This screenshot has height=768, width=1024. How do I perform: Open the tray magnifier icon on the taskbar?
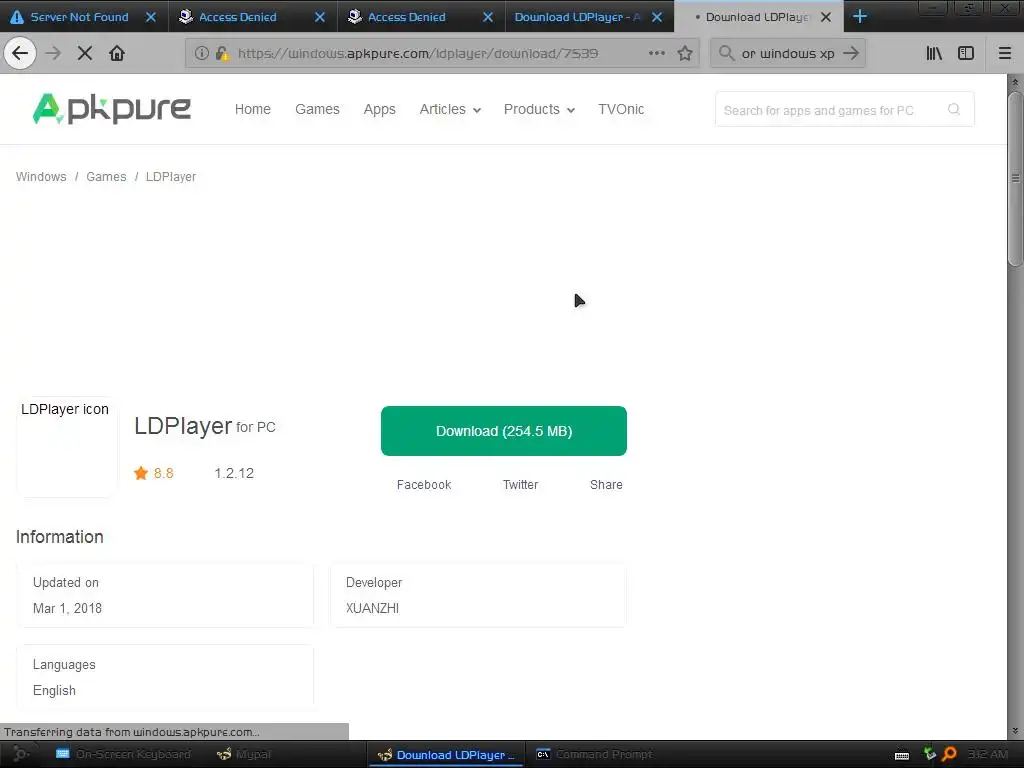click(x=950, y=754)
